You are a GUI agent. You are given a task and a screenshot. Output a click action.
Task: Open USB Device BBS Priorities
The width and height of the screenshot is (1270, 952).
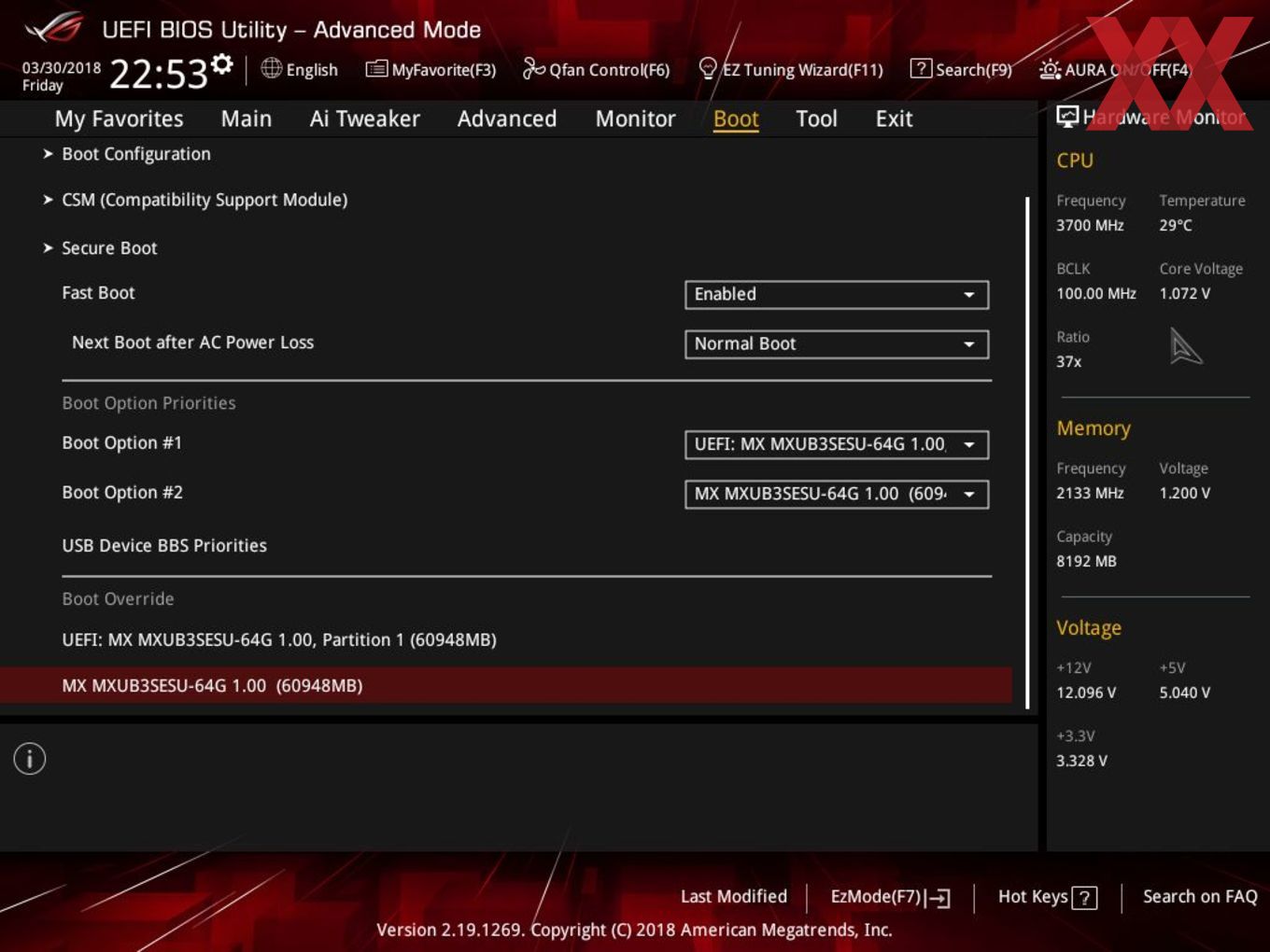tap(164, 545)
